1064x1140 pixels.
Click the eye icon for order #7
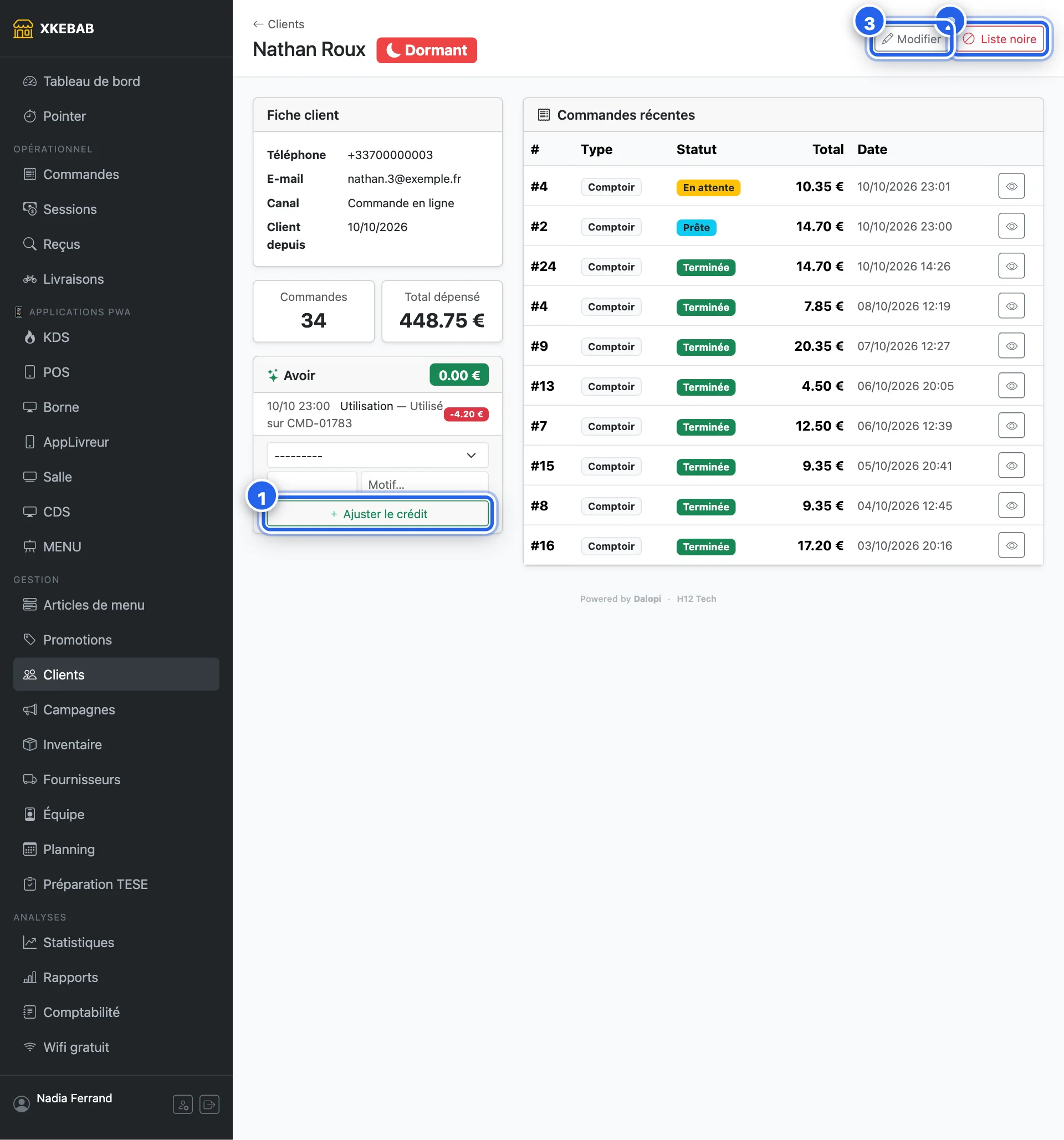(1011, 426)
